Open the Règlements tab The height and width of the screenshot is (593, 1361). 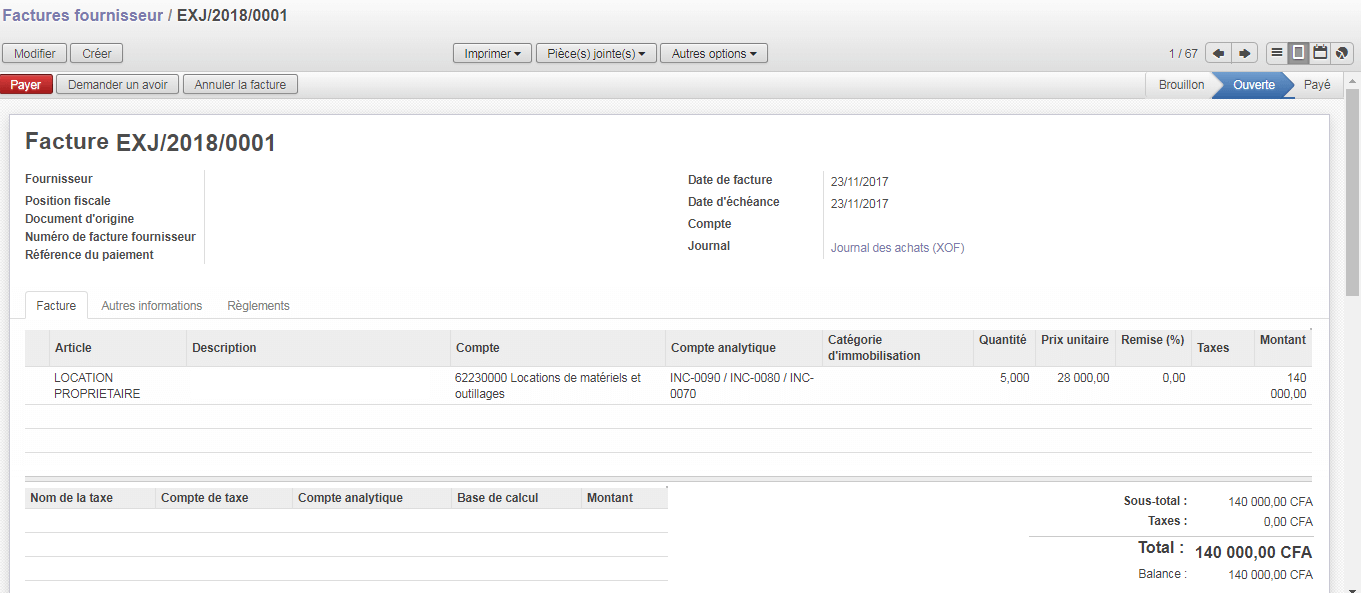tap(258, 306)
